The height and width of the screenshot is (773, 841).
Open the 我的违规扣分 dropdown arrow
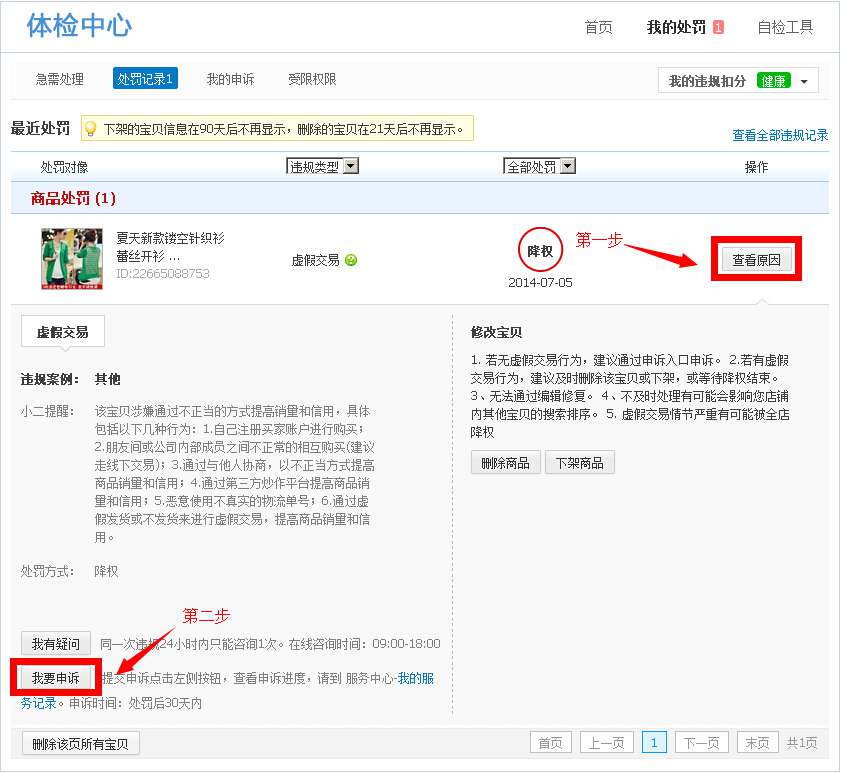click(804, 81)
